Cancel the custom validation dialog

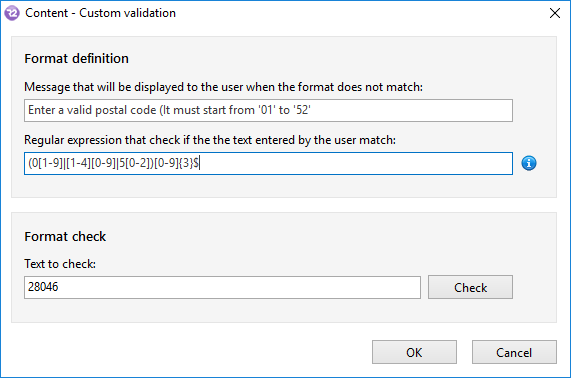point(514,352)
